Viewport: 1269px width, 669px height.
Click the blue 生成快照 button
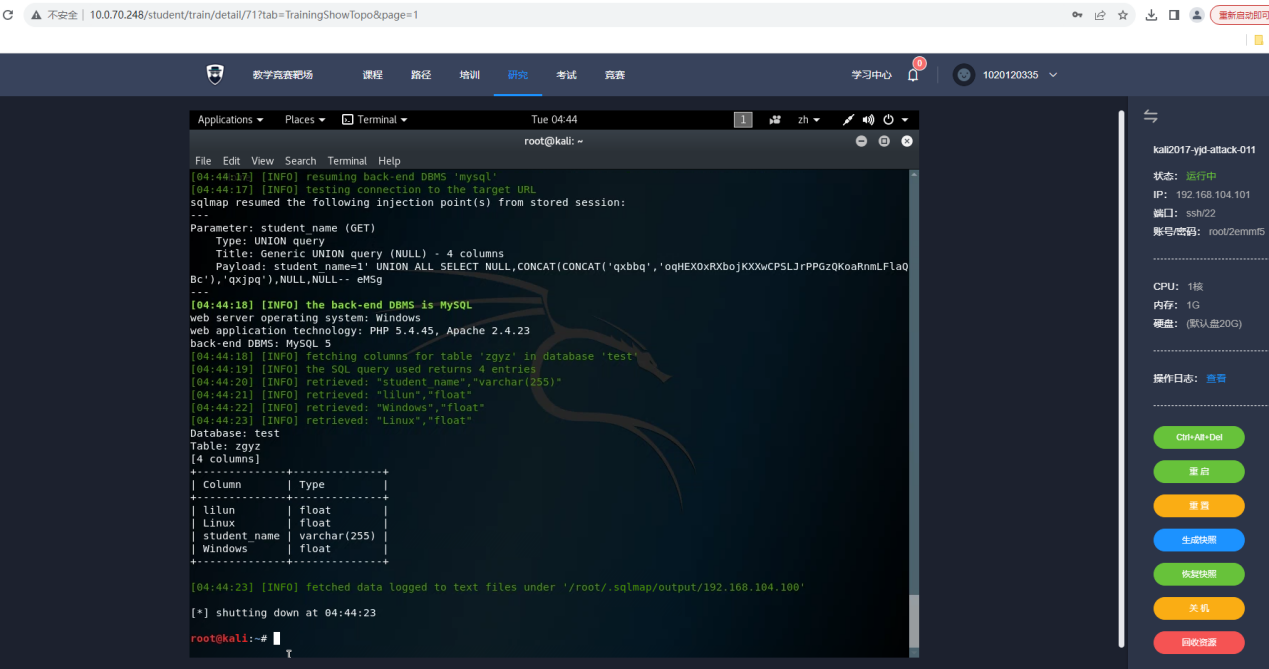tap(1199, 540)
